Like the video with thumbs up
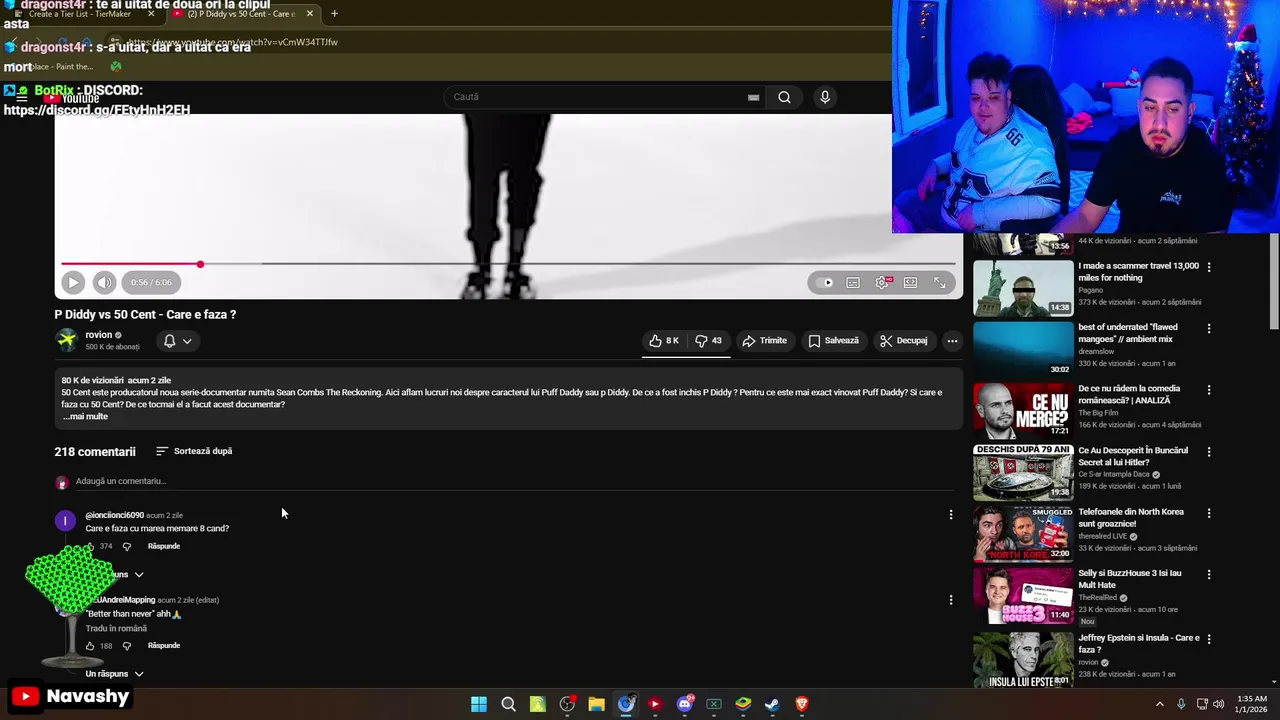Image resolution: width=1280 pixels, height=720 pixels. coord(664,341)
